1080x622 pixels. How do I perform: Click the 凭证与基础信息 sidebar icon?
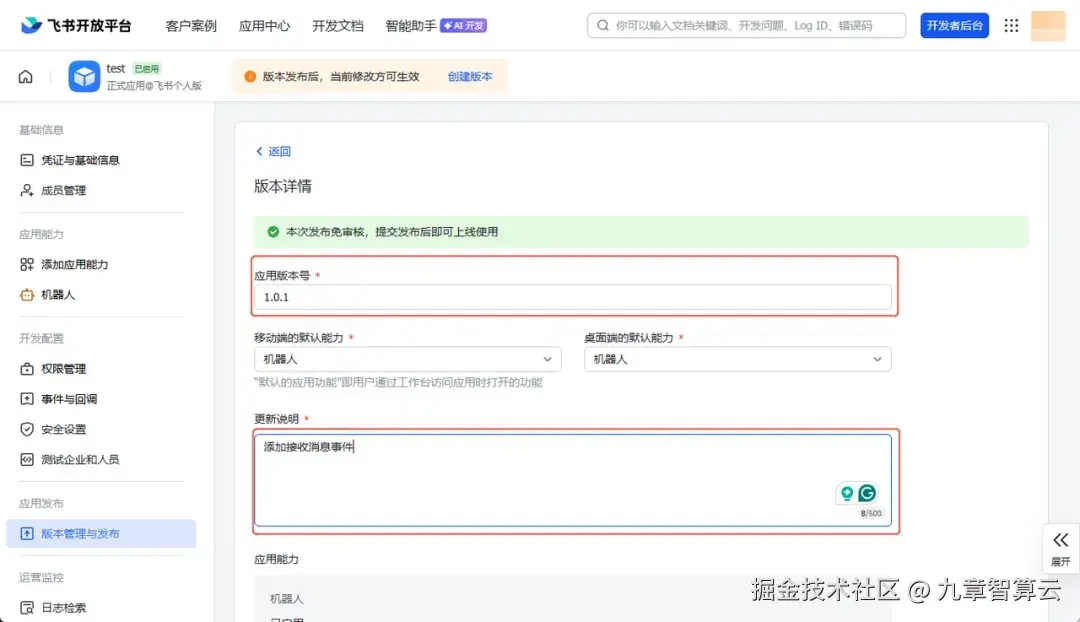coord(27,160)
